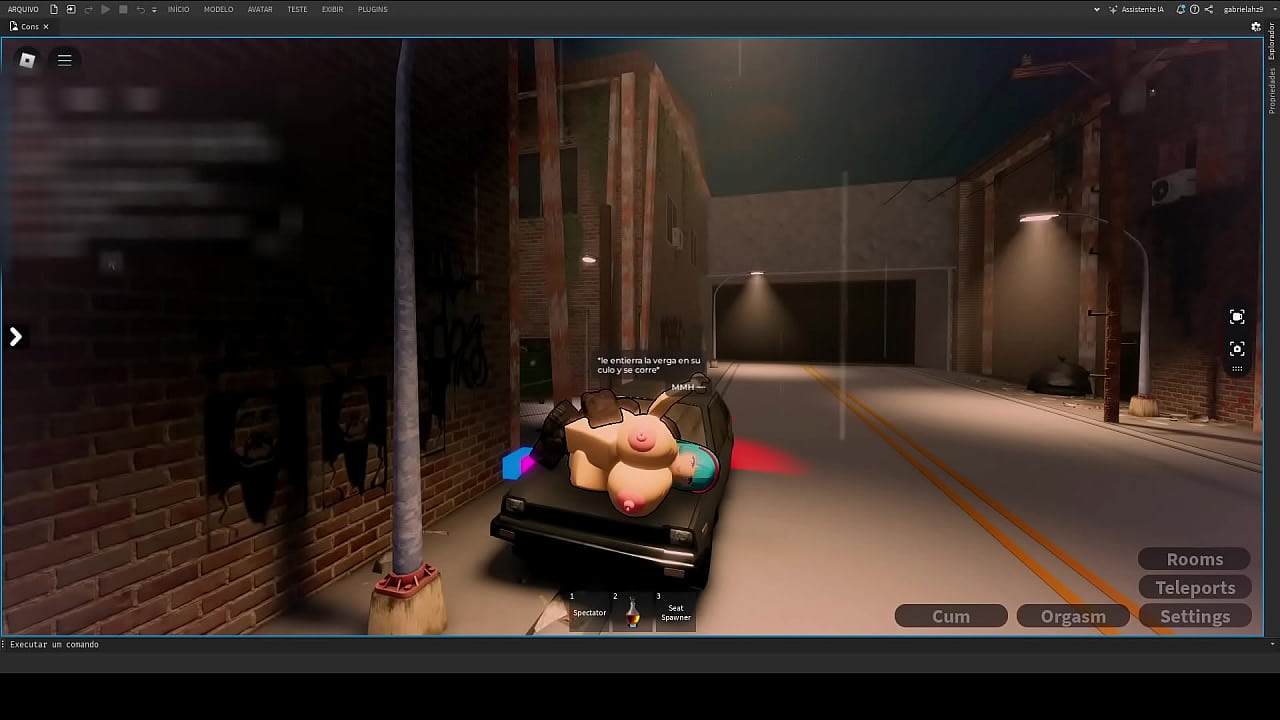Image resolution: width=1280 pixels, height=720 pixels.
Task: Expand the left side panel arrow
Action: [x=16, y=337]
